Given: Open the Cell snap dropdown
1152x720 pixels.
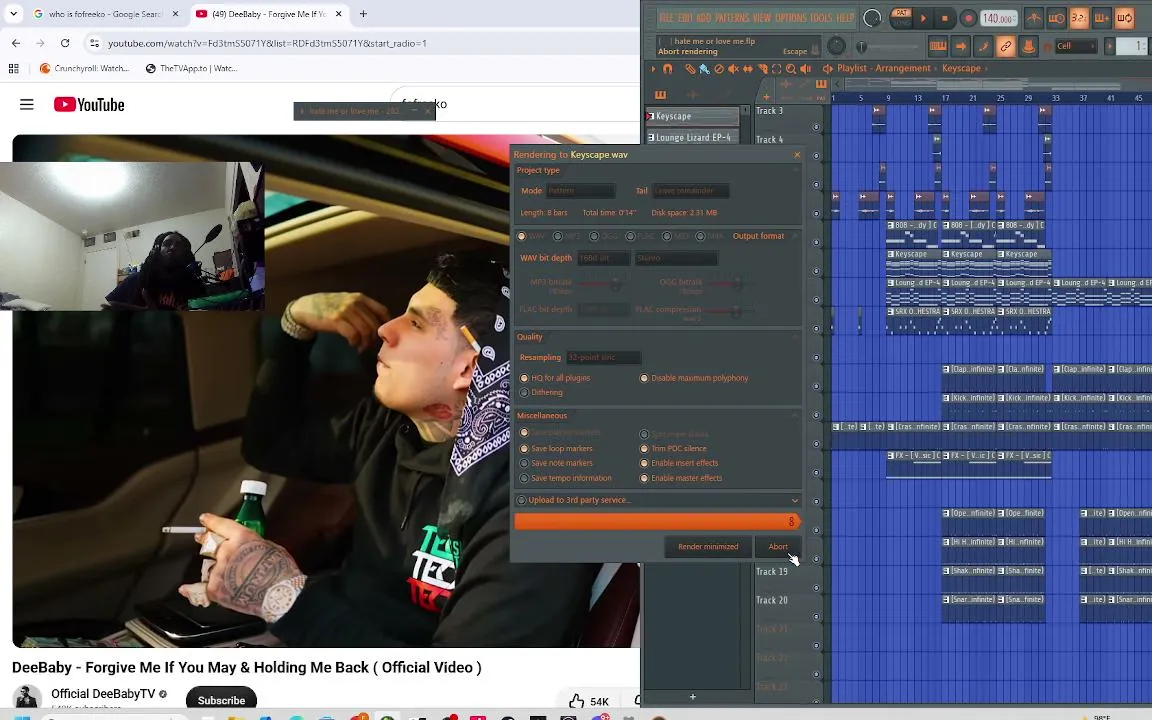Looking at the screenshot, I should (x=1076, y=46).
